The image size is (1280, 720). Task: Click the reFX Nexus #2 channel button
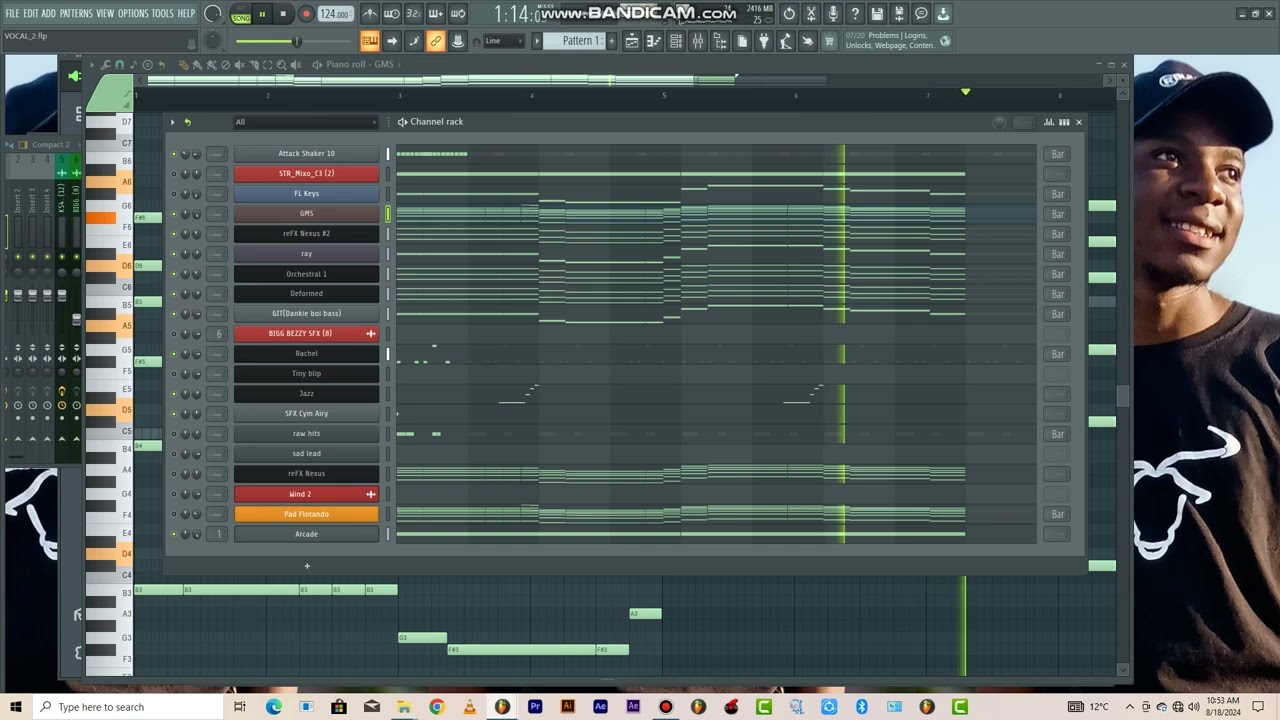click(306, 234)
